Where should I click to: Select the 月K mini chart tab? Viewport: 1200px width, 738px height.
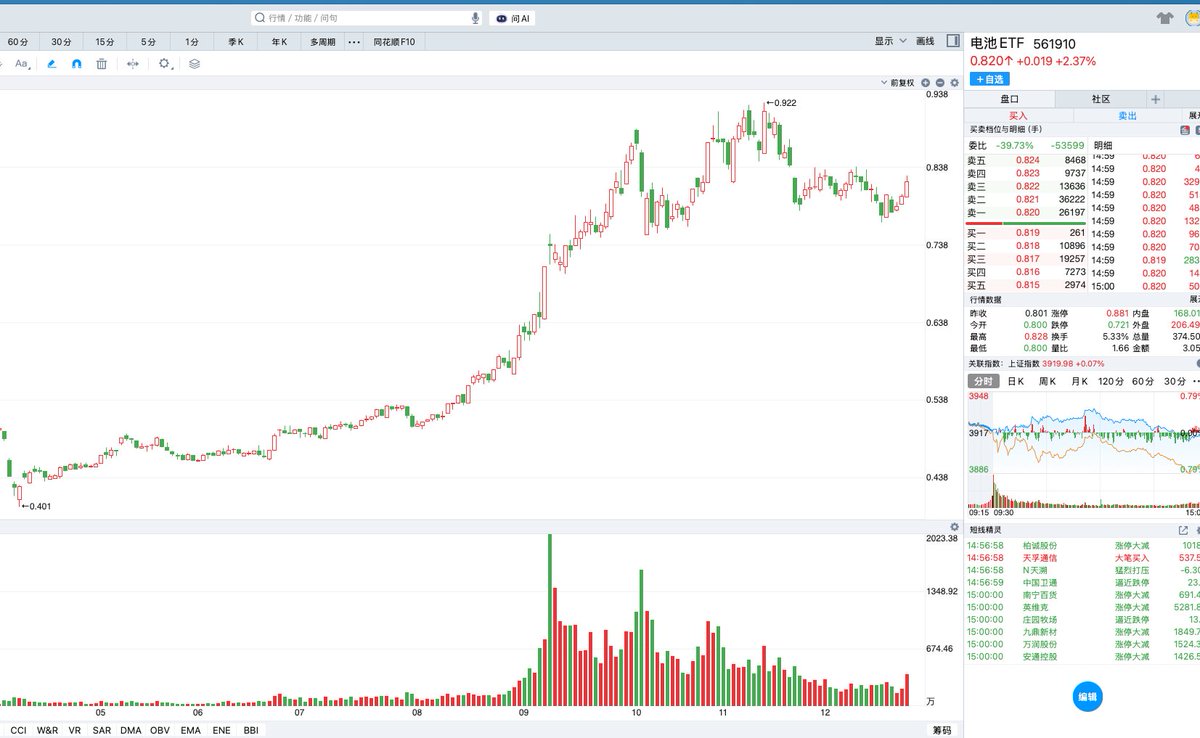[x=1079, y=382]
